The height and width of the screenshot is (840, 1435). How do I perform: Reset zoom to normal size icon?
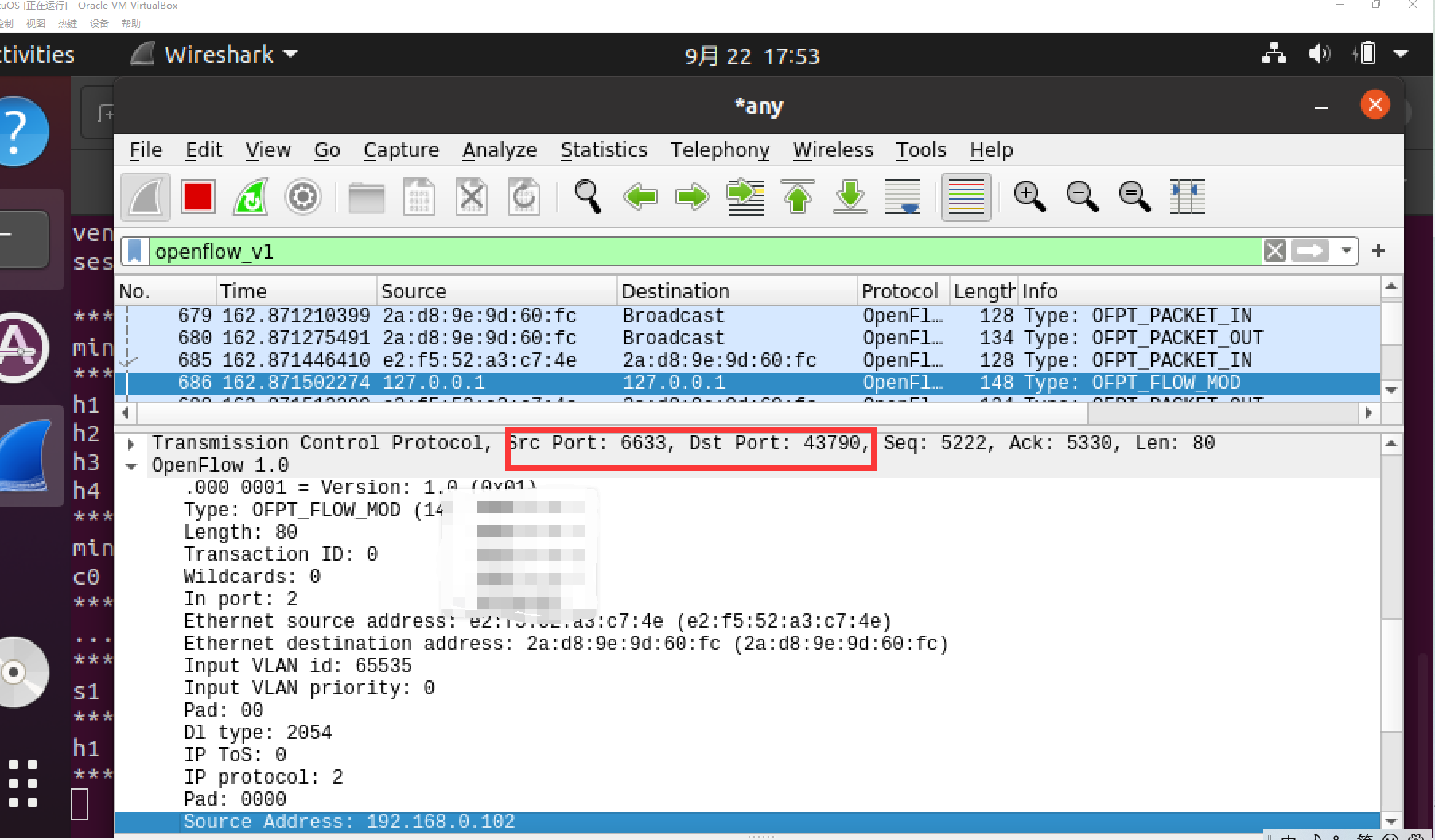click(x=1135, y=196)
